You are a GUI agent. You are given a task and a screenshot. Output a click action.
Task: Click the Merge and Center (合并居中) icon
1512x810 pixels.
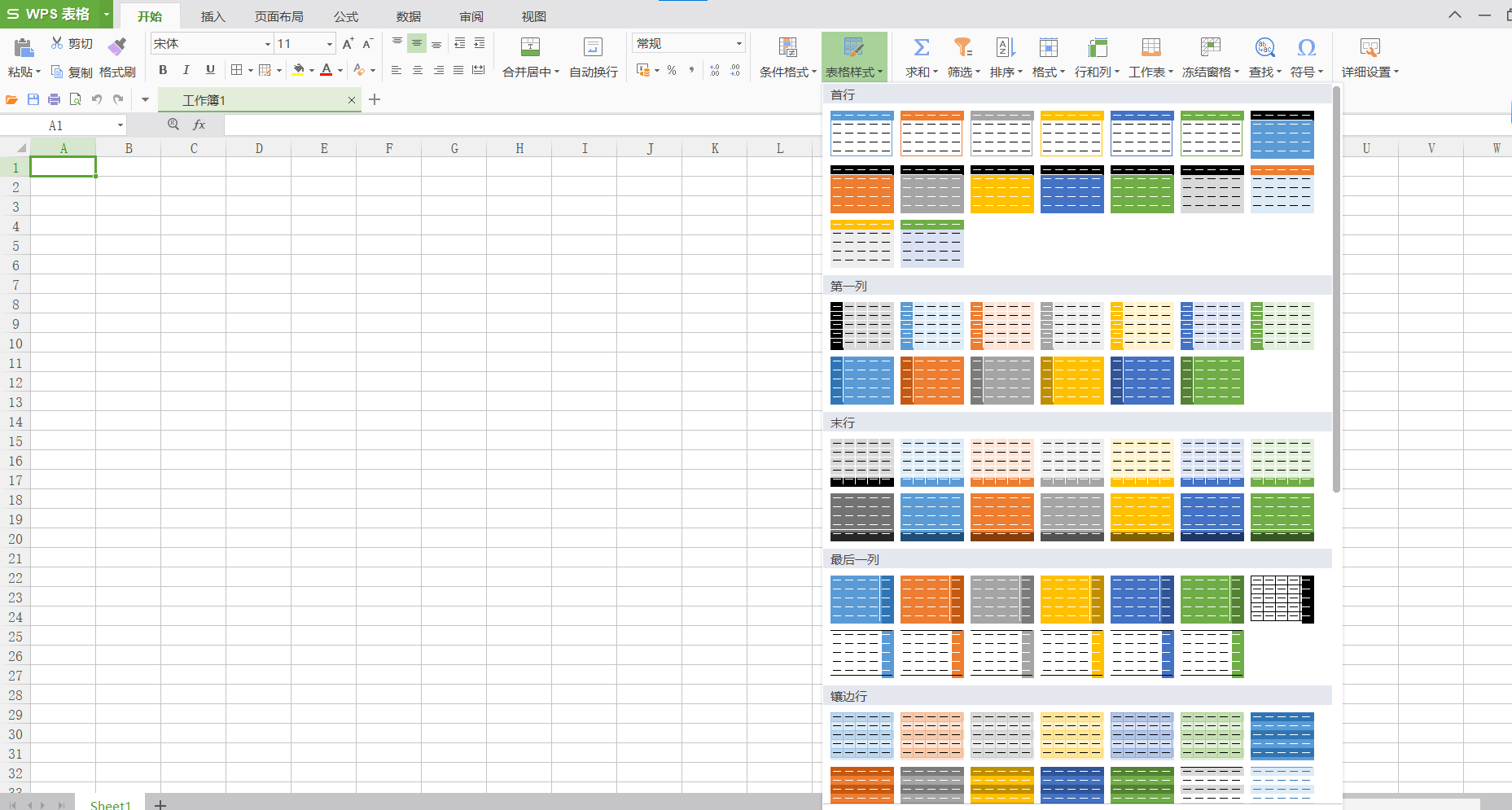click(x=530, y=48)
